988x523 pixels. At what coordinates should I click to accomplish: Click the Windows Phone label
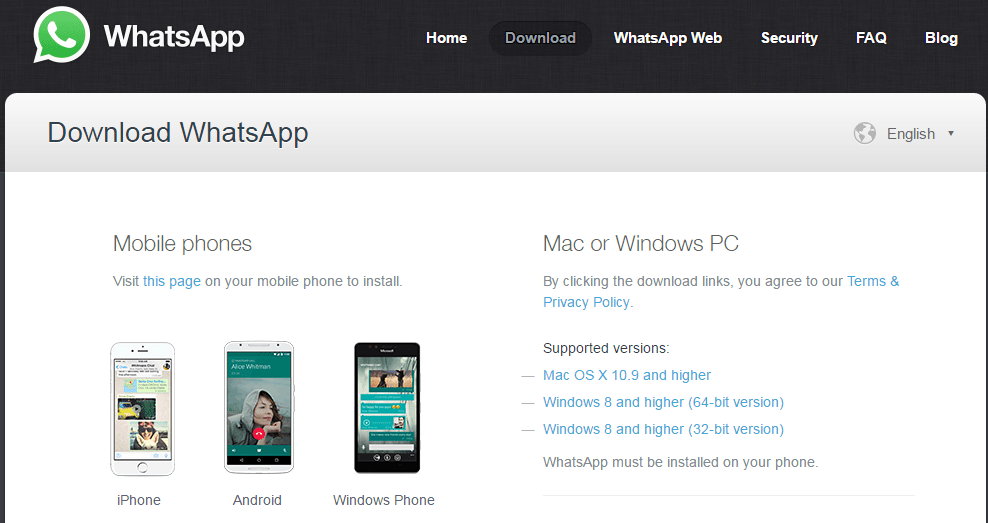coord(384,500)
